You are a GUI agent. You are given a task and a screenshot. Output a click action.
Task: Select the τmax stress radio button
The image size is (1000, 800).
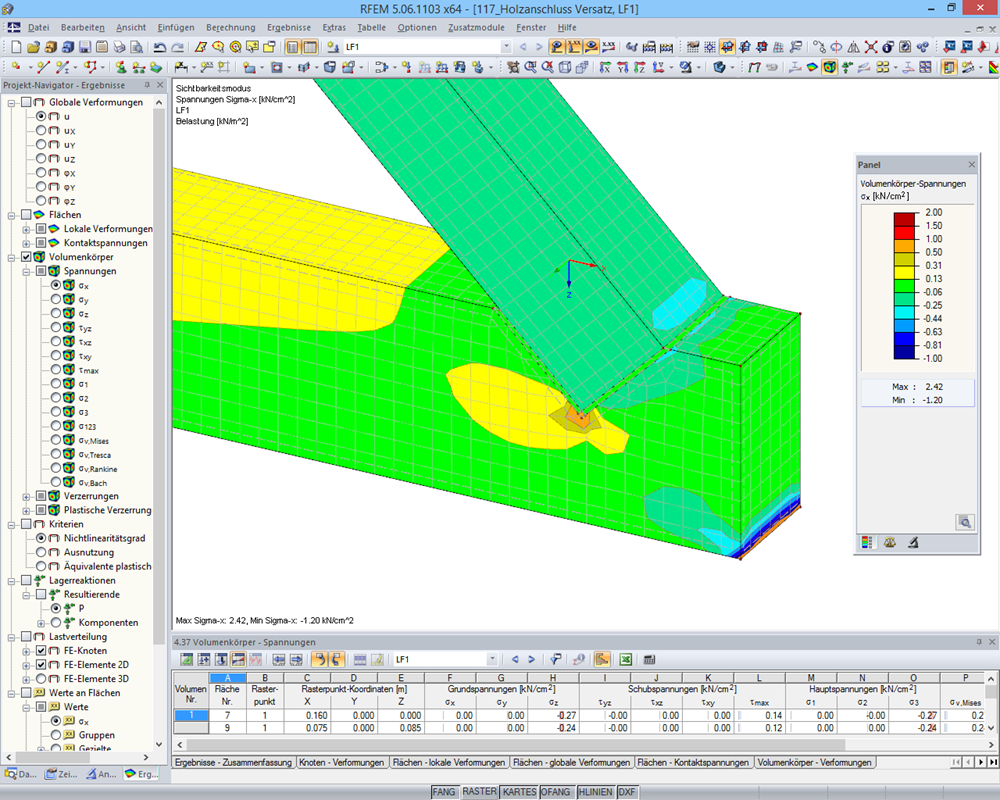point(56,369)
